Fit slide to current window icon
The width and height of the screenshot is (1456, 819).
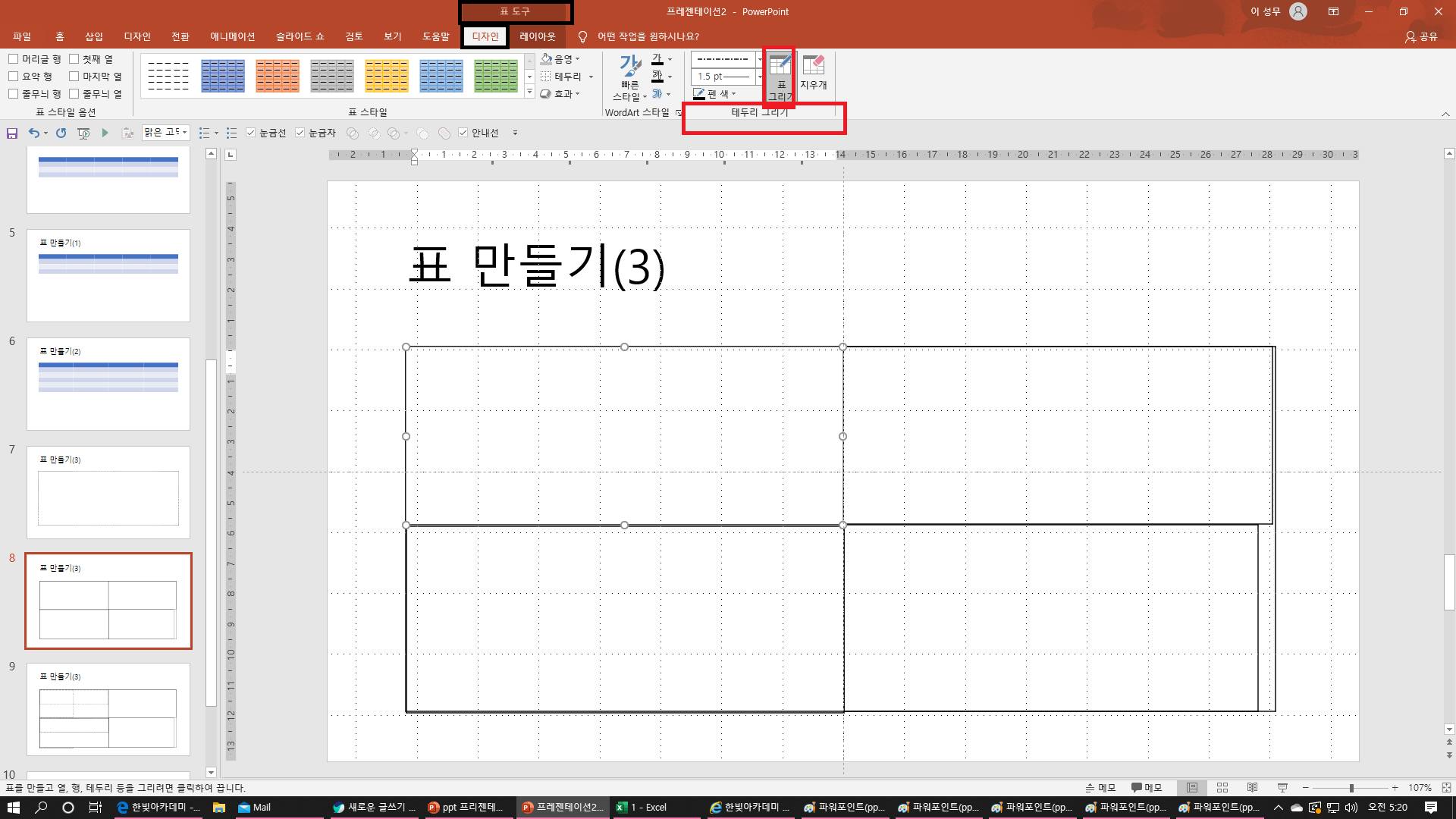(x=1447, y=788)
